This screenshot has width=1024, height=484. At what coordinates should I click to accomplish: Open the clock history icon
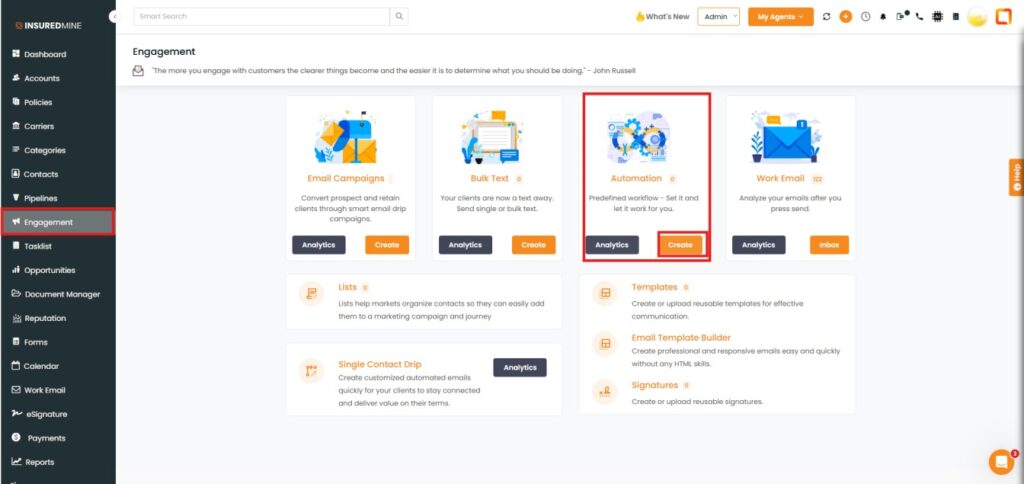pos(865,17)
